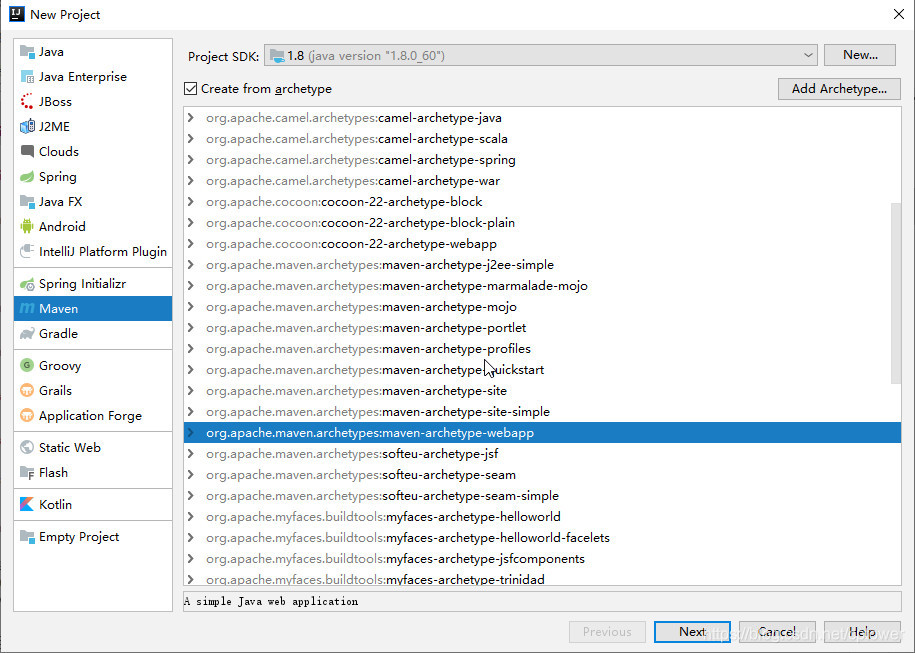Click the Next button
This screenshot has height=653, width=915.
[692, 632]
